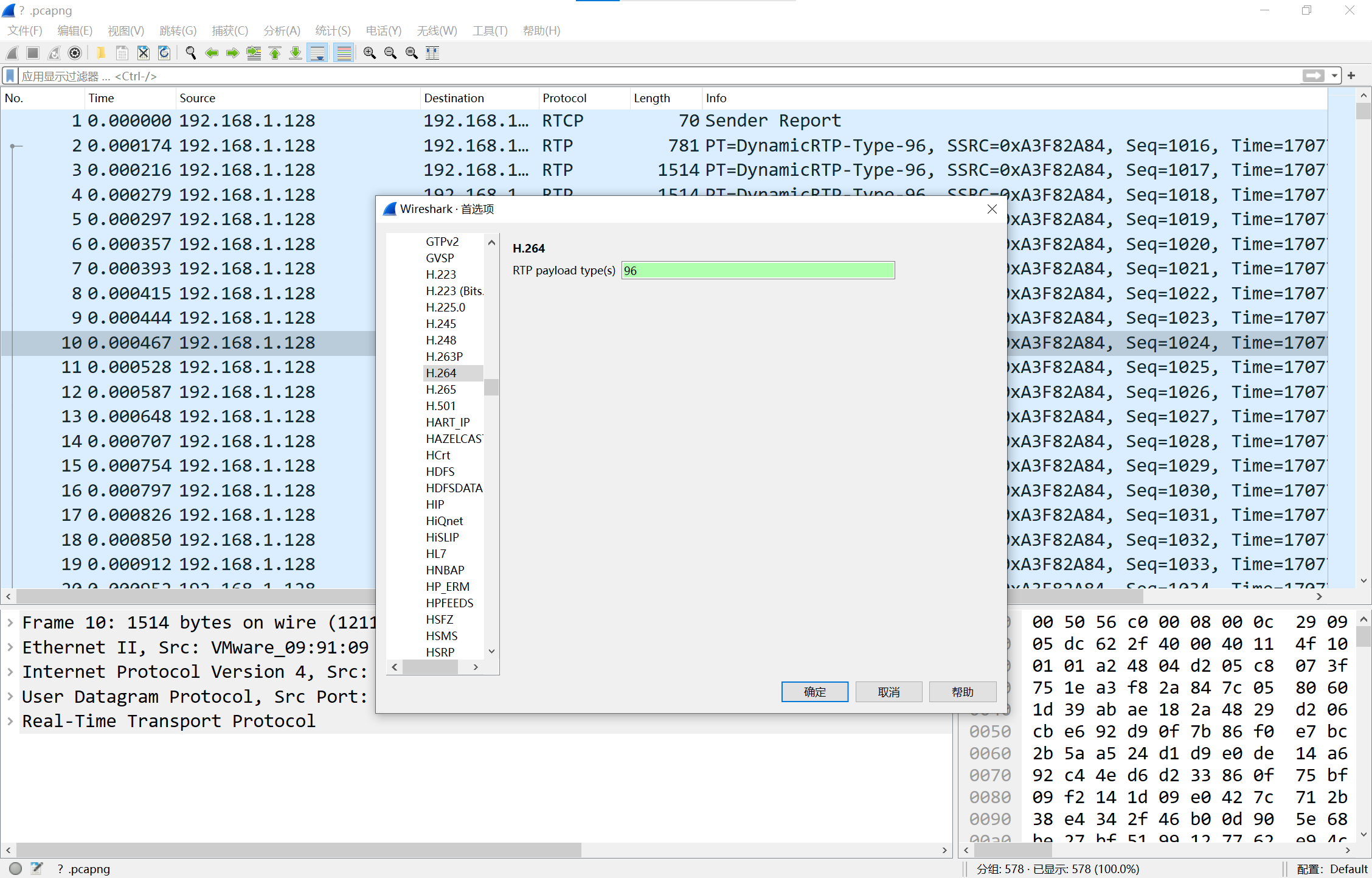
Task: Click the Length column header
Action: [666, 98]
